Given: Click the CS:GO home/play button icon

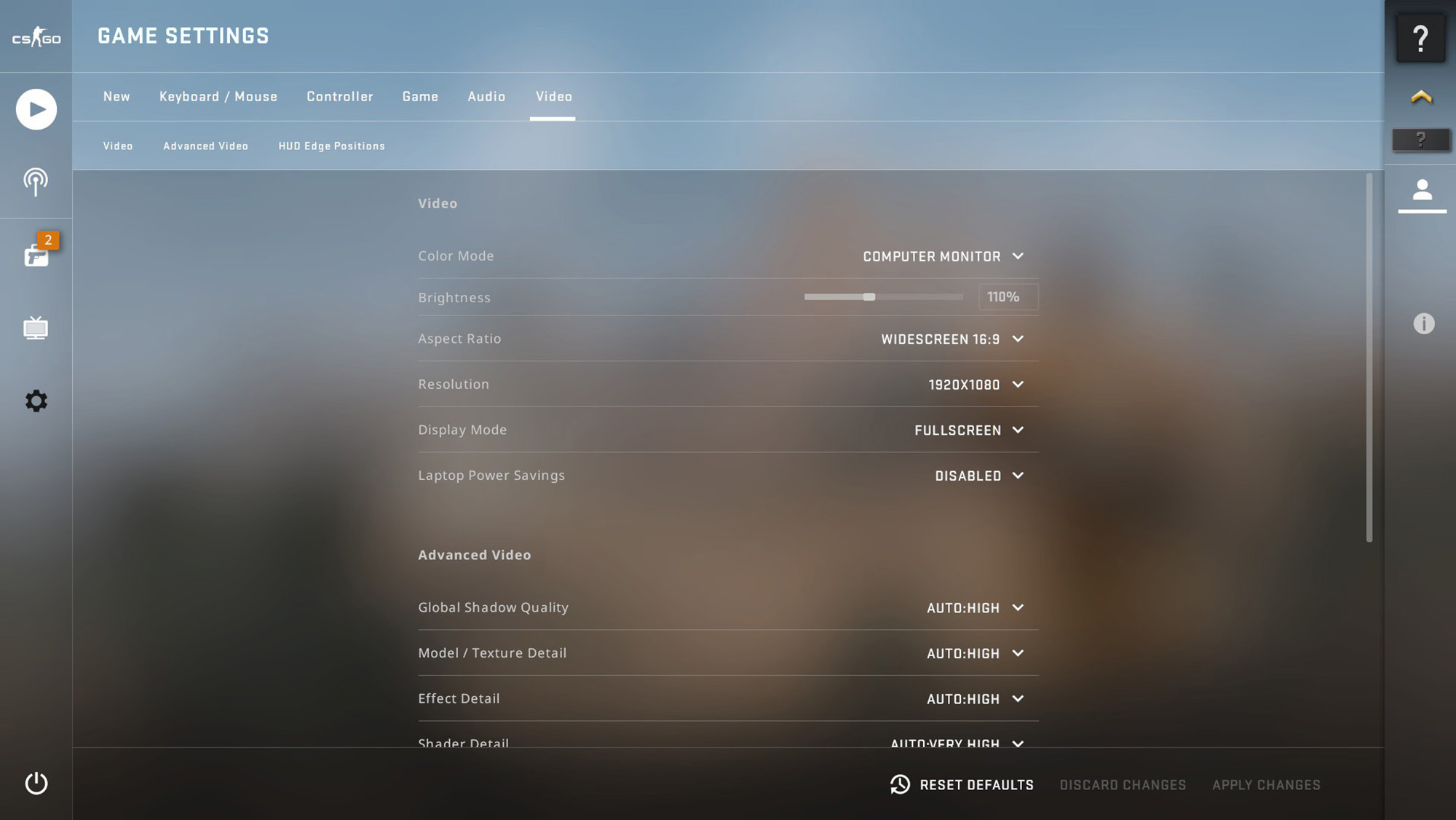Looking at the screenshot, I should (36, 109).
